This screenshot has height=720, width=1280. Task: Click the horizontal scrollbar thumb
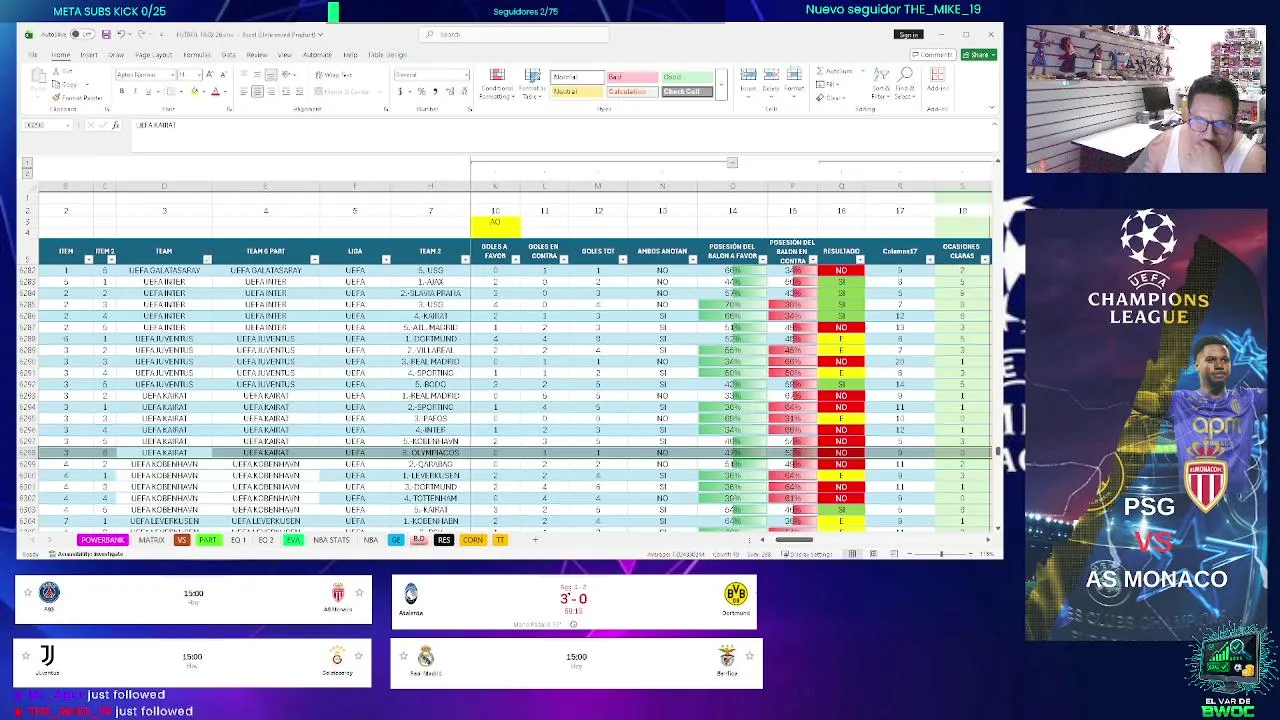(794, 540)
